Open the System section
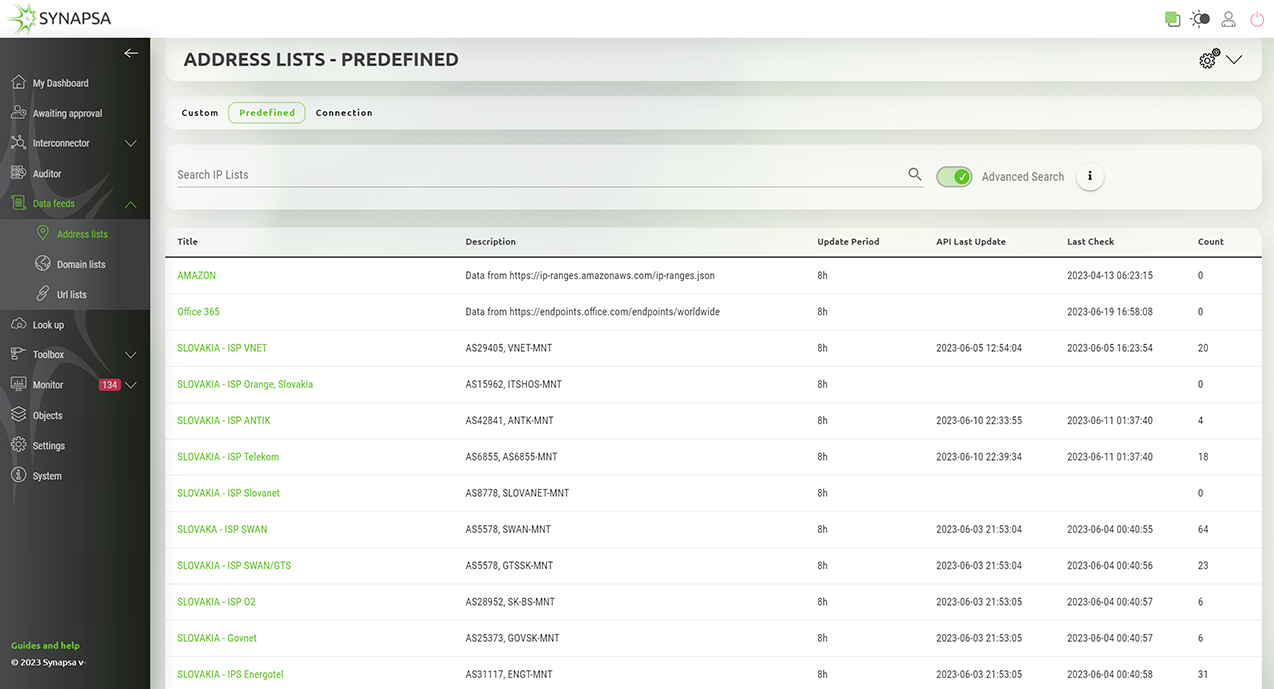Viewport: 1274px width, 689px height. point(47,476)
